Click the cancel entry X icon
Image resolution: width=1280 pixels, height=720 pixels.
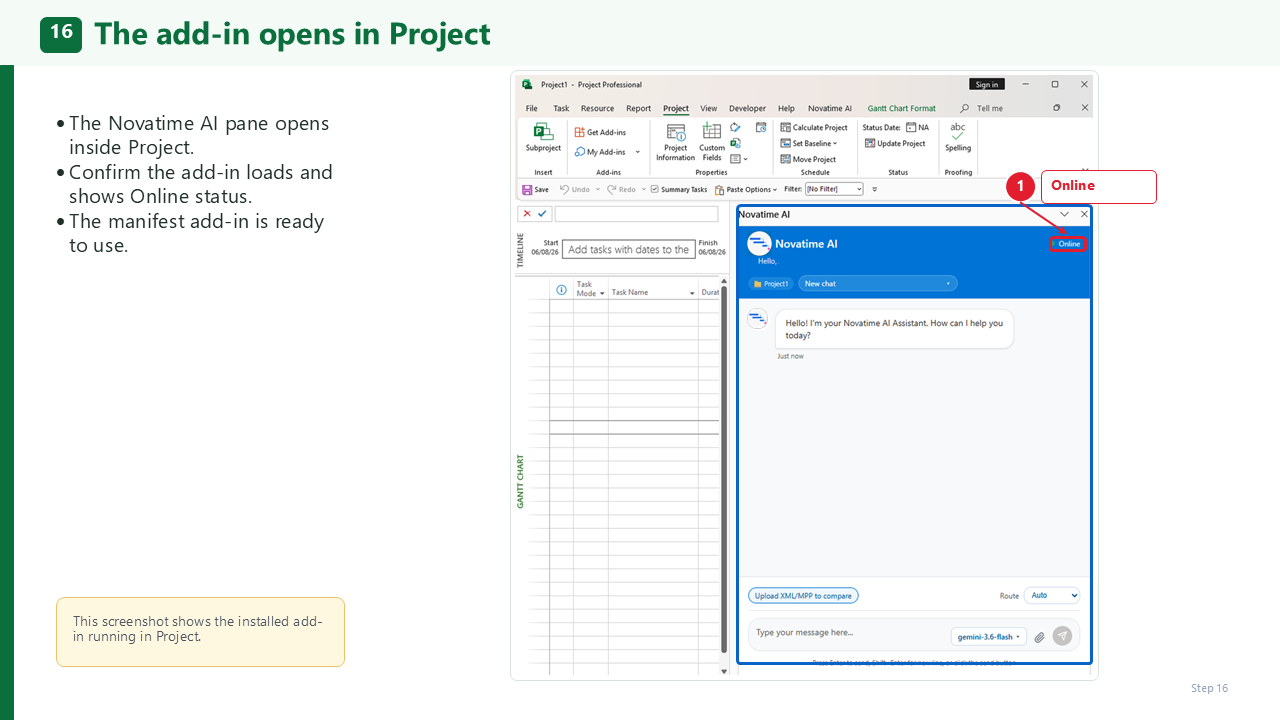pos(527,213)
